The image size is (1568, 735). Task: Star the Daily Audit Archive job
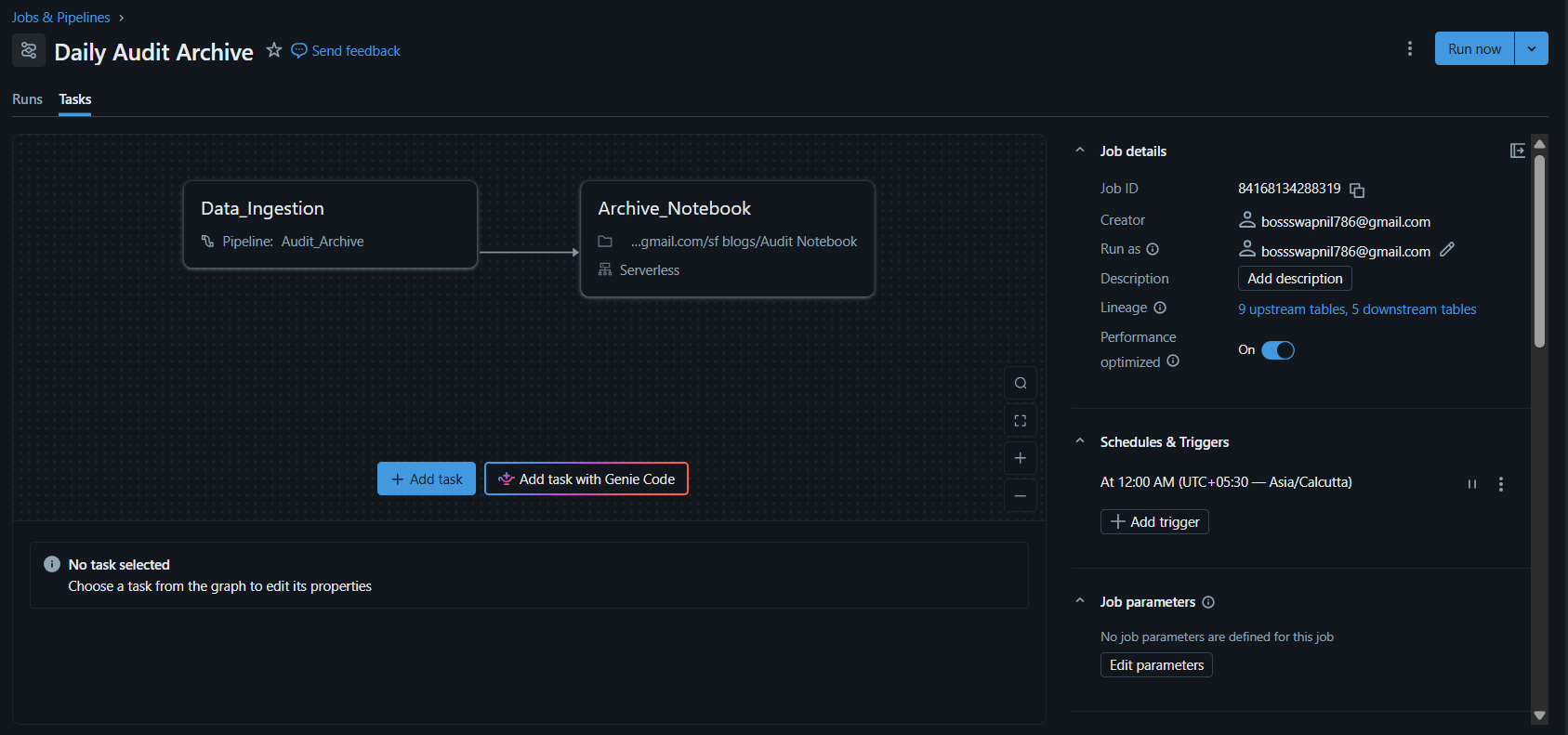pos(273,50)
